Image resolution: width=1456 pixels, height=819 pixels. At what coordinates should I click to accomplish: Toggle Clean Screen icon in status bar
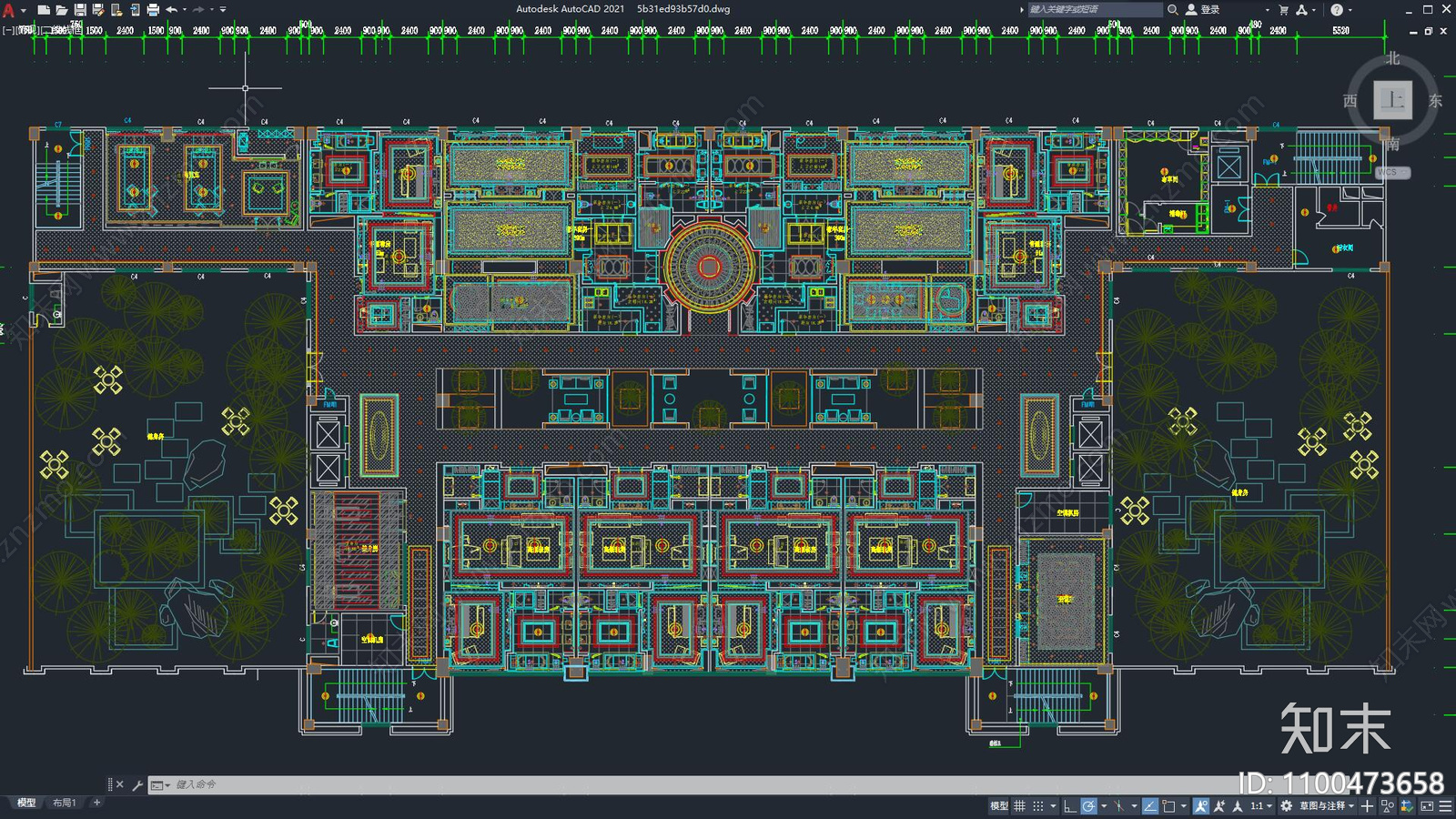point(1427,806)
